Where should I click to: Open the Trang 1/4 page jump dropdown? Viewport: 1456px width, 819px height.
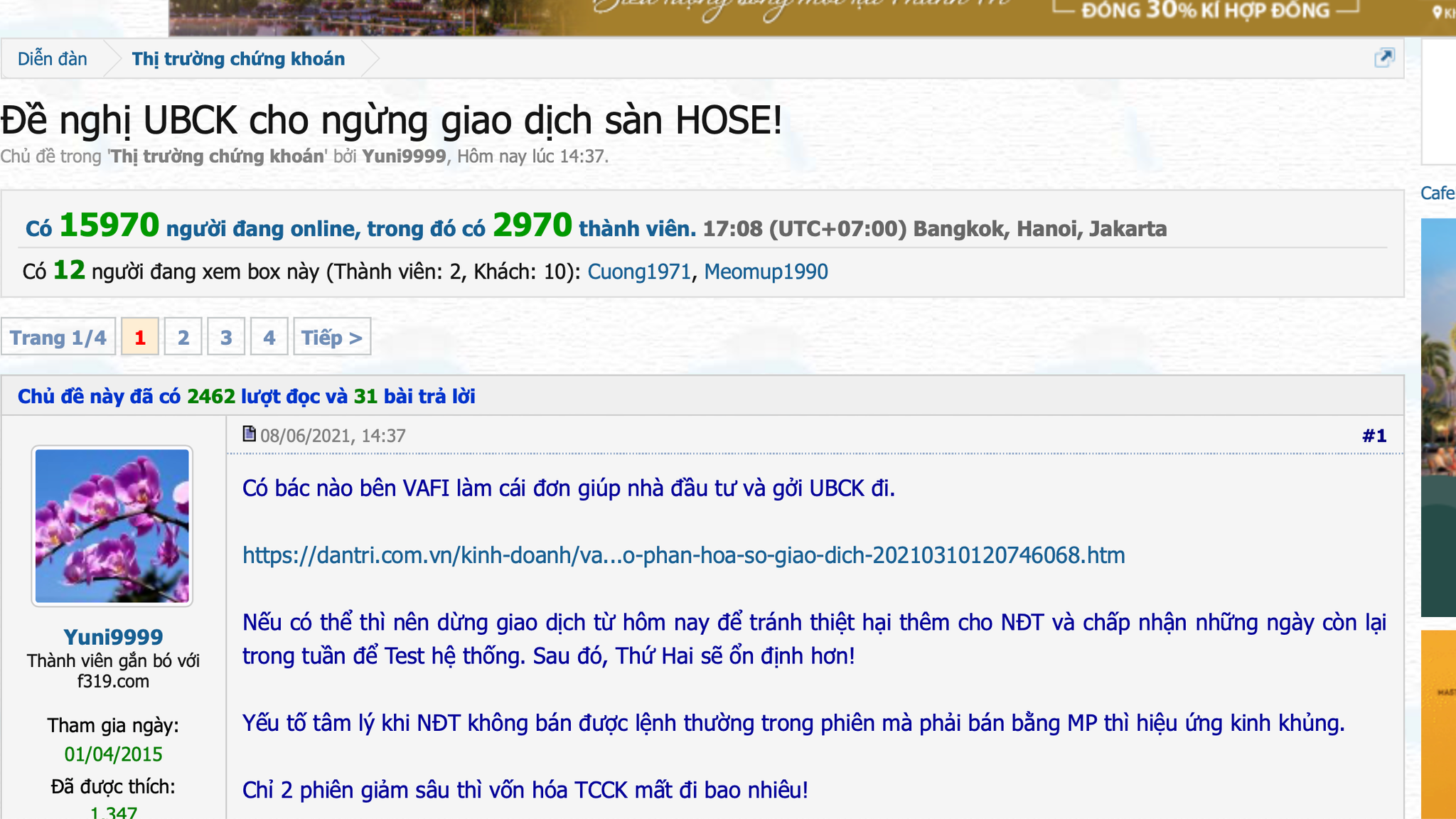[58, 337]
